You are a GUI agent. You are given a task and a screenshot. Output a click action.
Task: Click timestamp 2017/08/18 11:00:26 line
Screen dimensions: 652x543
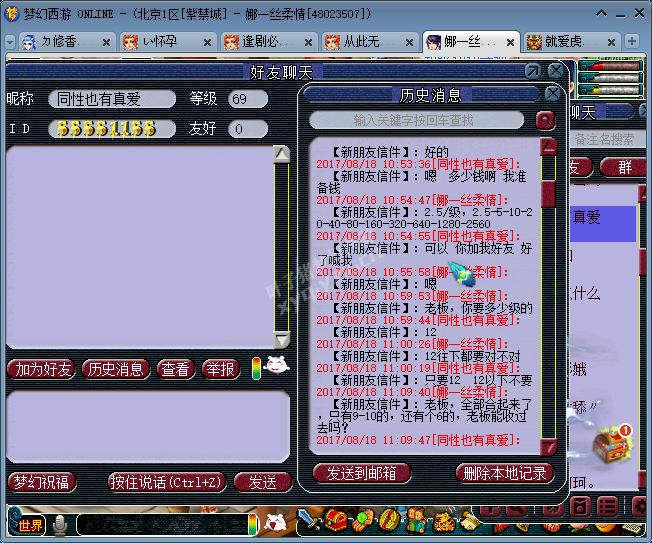[412, 344]
